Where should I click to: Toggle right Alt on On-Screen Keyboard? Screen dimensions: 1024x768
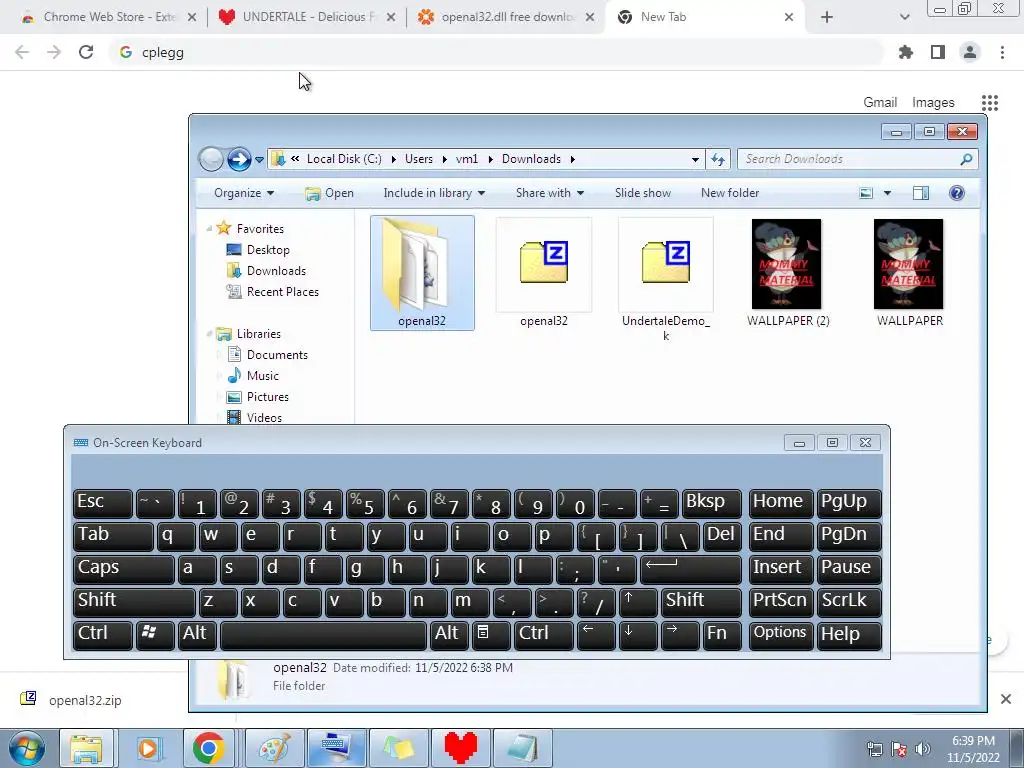[449, 634]
